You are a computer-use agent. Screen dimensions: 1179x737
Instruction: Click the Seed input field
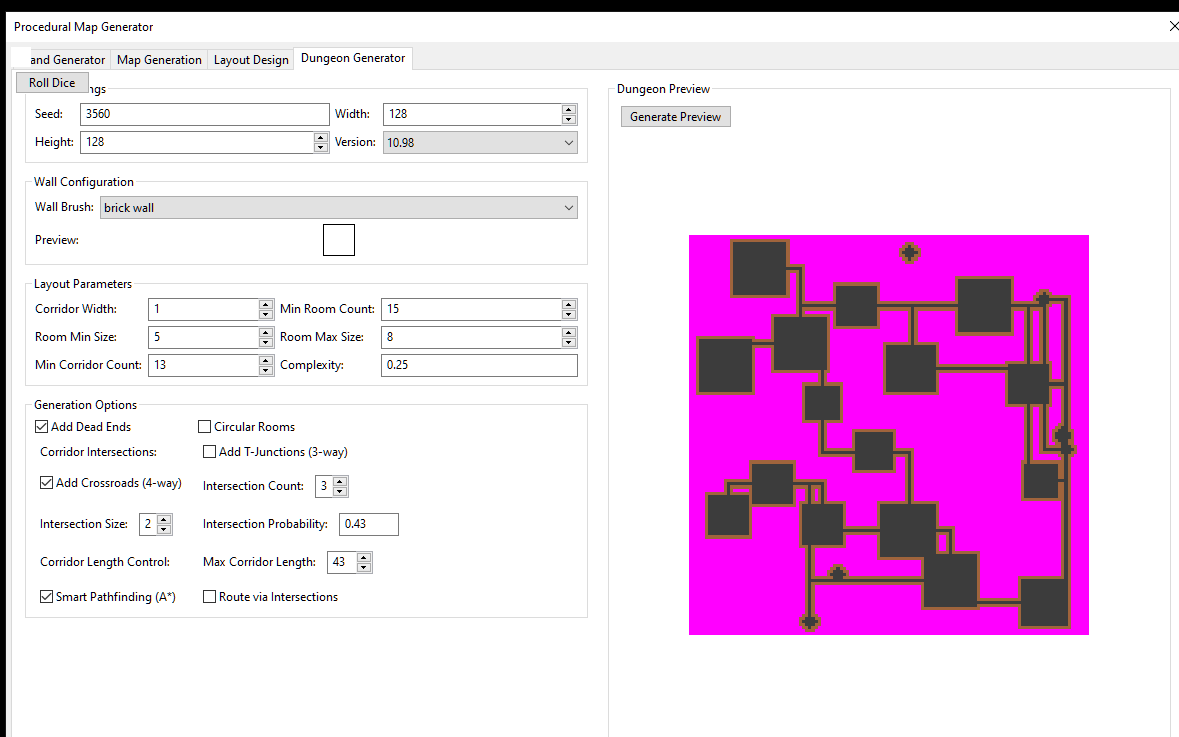tap(205, 114)
